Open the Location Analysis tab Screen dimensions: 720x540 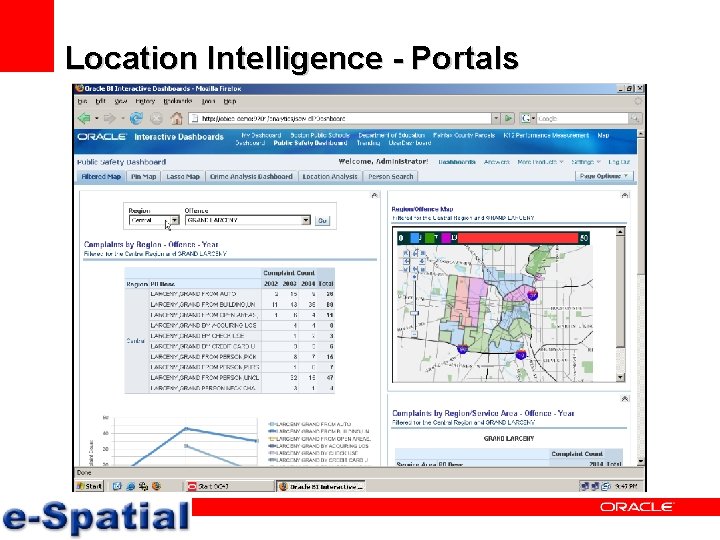330,176
